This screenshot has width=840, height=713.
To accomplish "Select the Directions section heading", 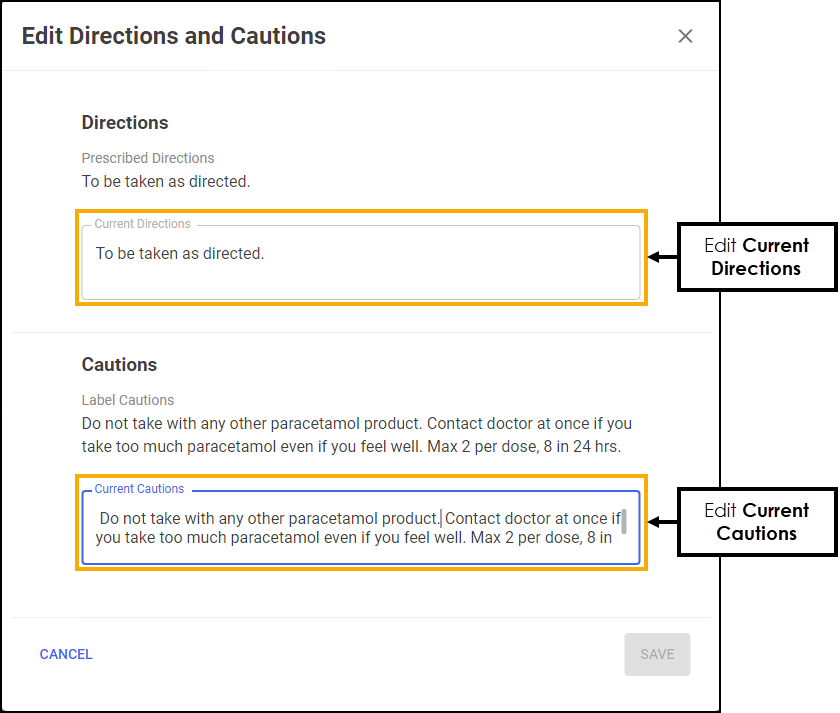I will click(125, 123).
